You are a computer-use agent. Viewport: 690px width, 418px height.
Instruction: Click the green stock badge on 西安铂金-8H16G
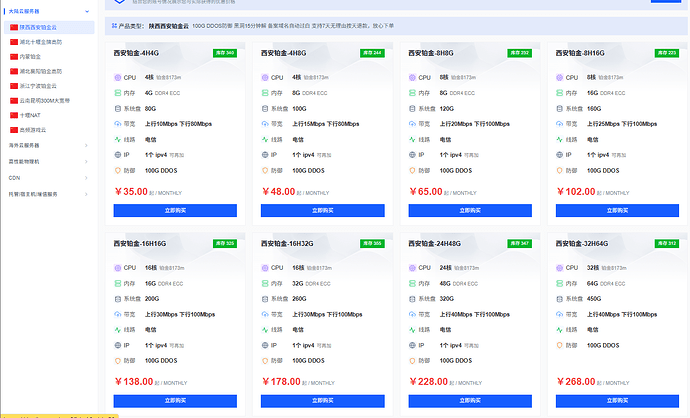coord(667,53)
